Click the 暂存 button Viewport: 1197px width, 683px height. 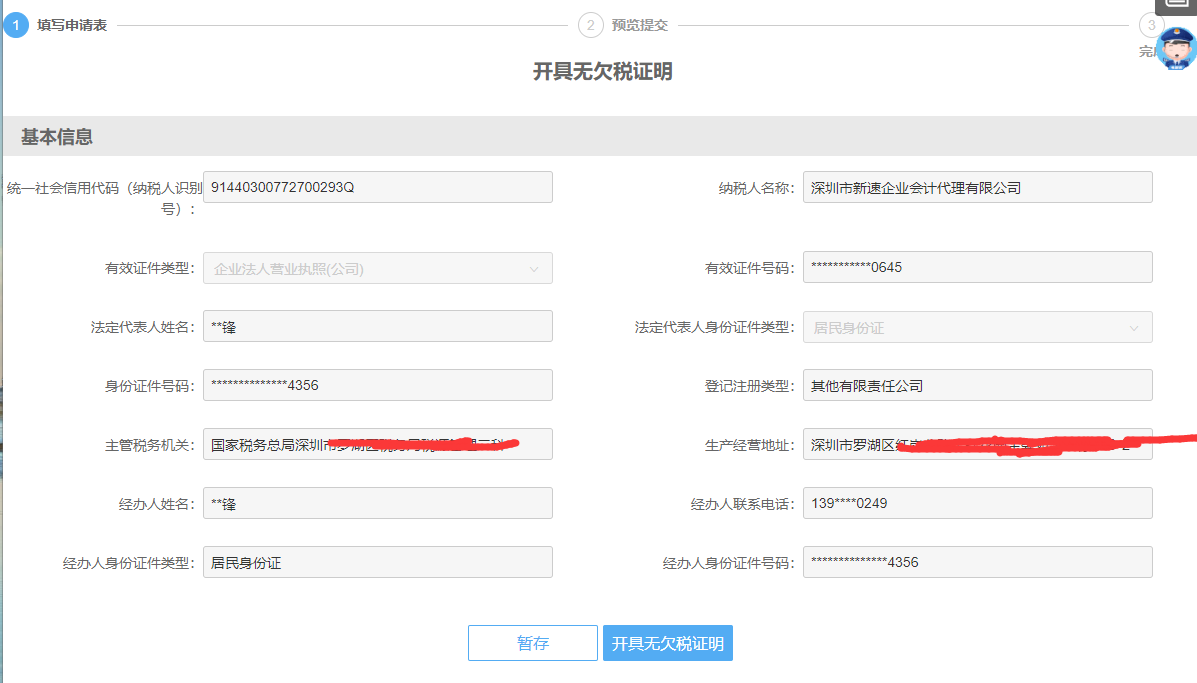click(x=532, y=643)
